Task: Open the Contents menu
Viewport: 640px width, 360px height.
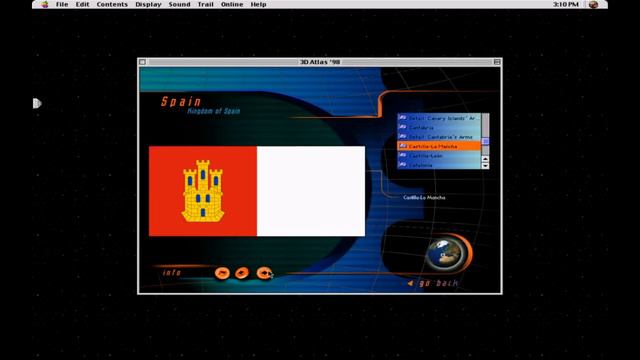Action: (x=112, y=4)
